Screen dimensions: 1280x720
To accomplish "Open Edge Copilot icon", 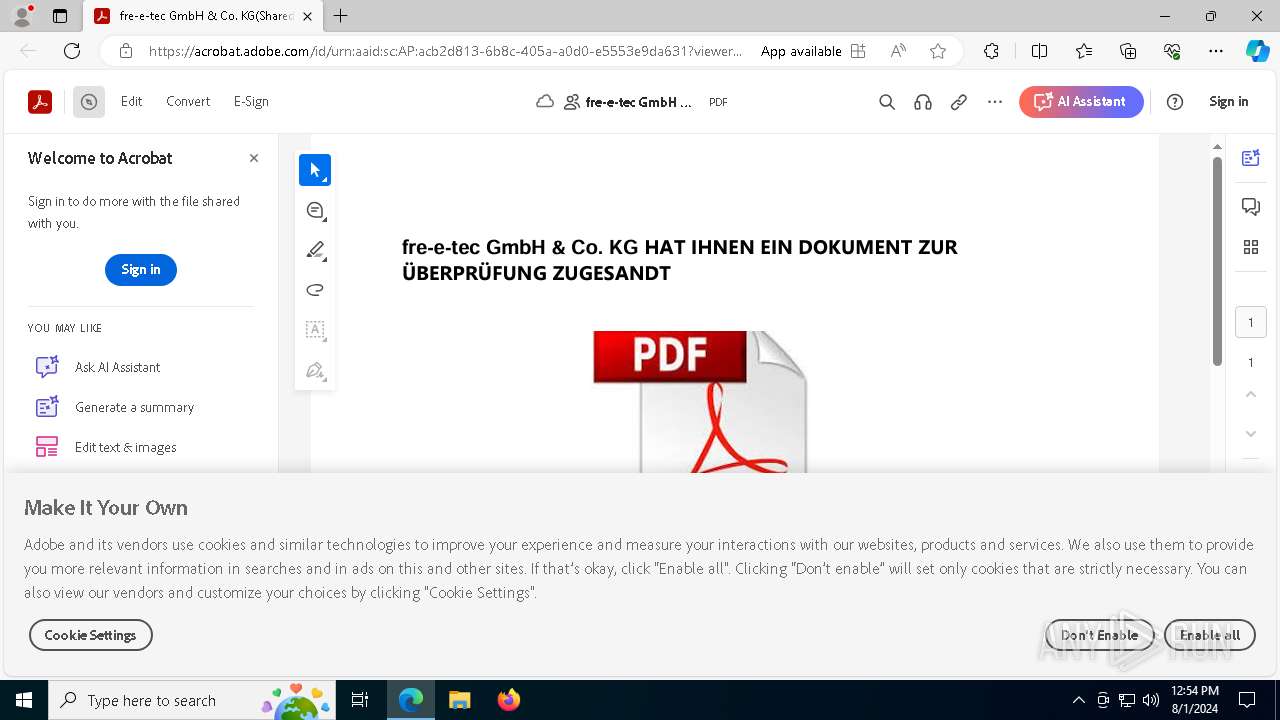I will click(1257, 51).
